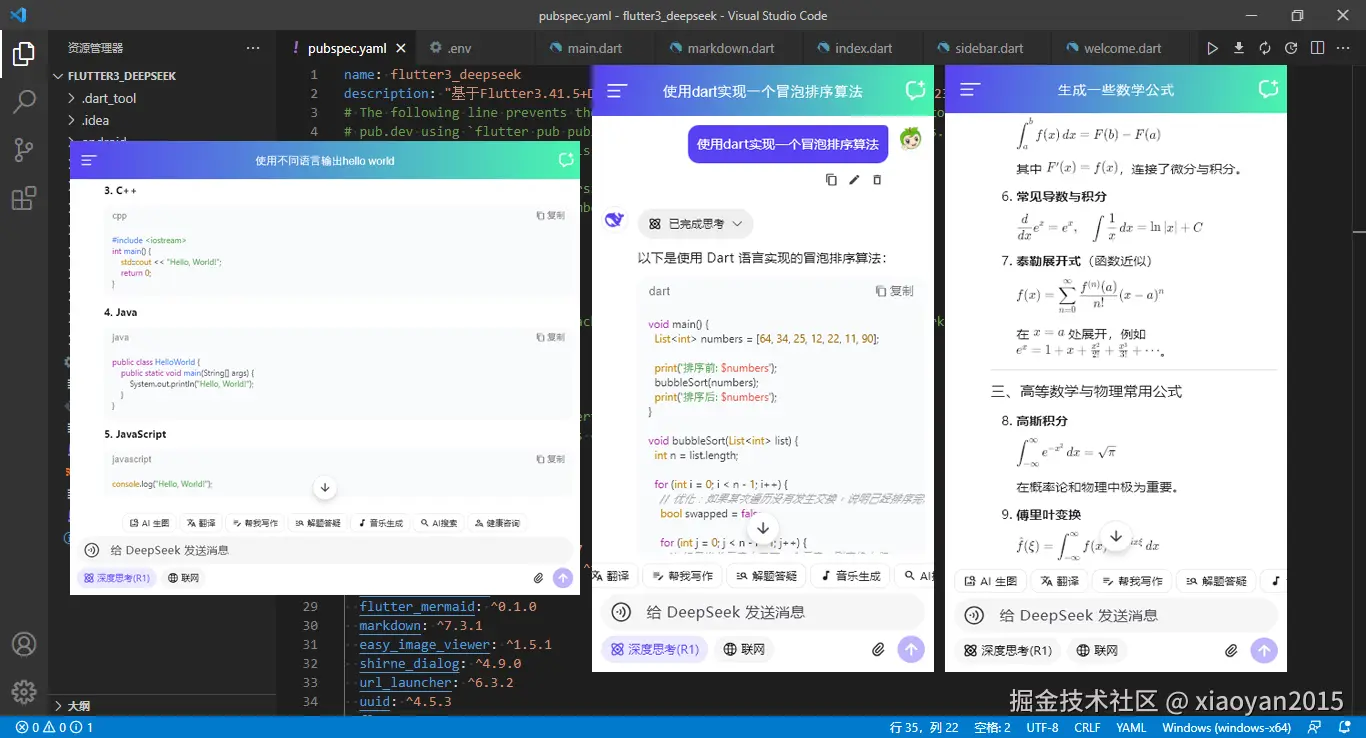The width and height of the screenshot is (1366, 738).
Task: Switch to the main.dart tab
Action: (x=594, y=47)
